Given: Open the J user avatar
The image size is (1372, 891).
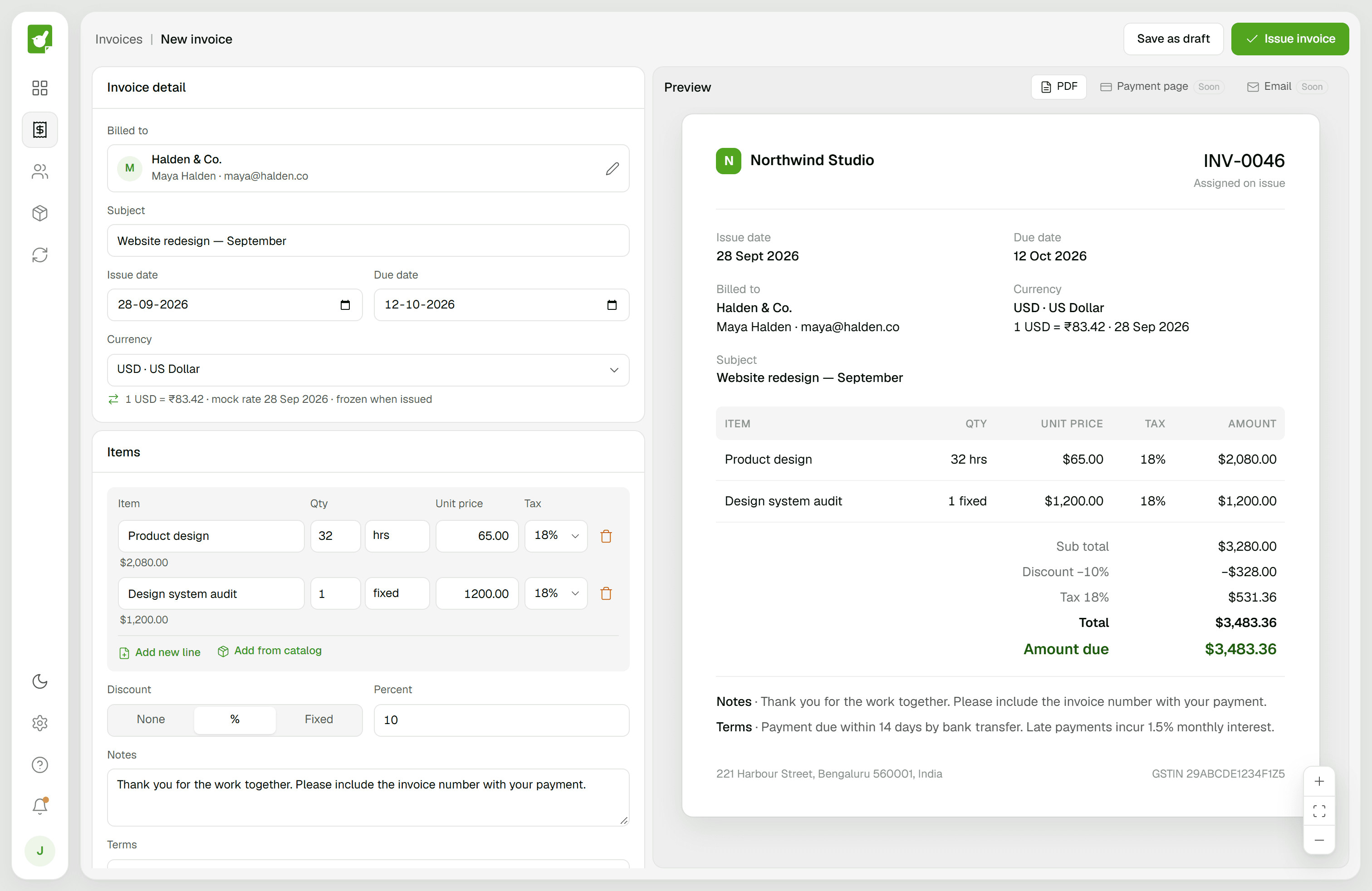Looking at the screenshot, I should click(x=40, y=851).
